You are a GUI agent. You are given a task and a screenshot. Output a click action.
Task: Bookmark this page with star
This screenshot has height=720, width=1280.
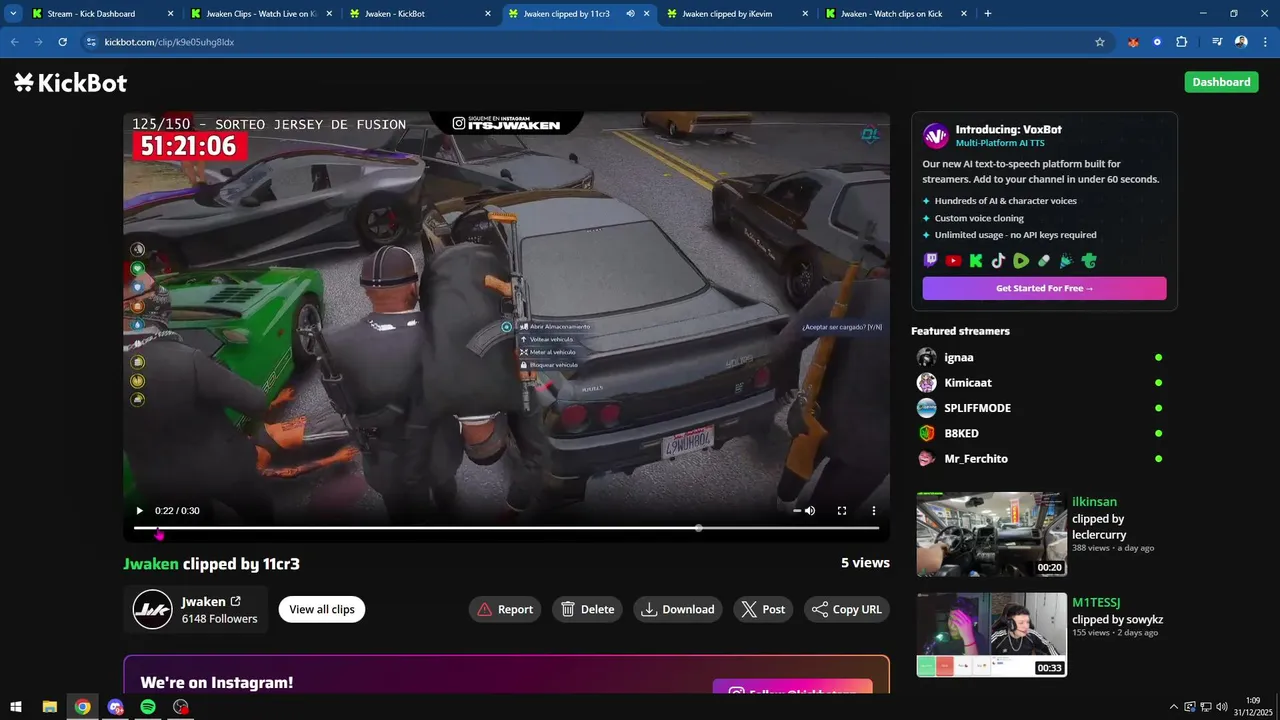point(1100,42)
